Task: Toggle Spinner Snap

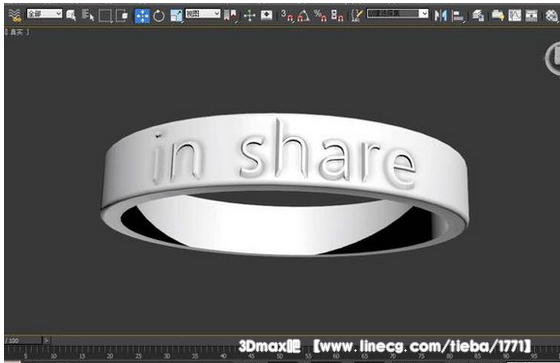Action: (337, 16)
